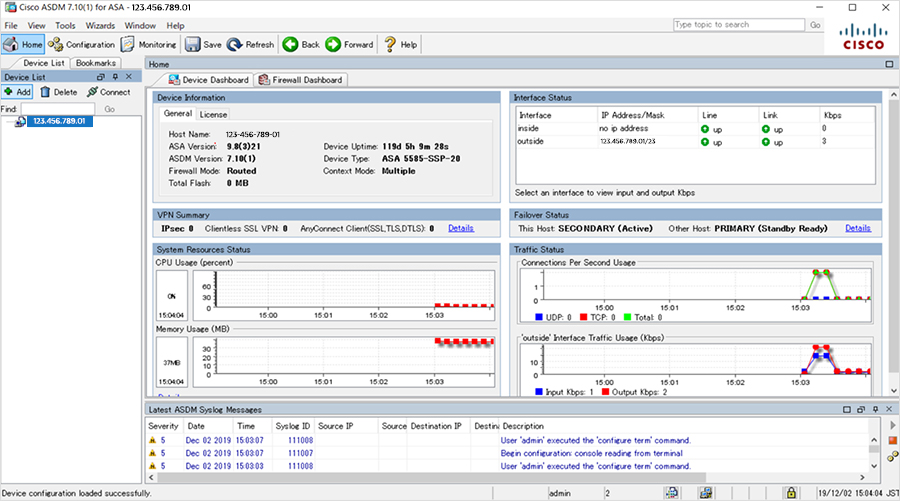This screenshot has height=501, width=900.
Task: Click Go next to topic search
Action: (815, 25)
